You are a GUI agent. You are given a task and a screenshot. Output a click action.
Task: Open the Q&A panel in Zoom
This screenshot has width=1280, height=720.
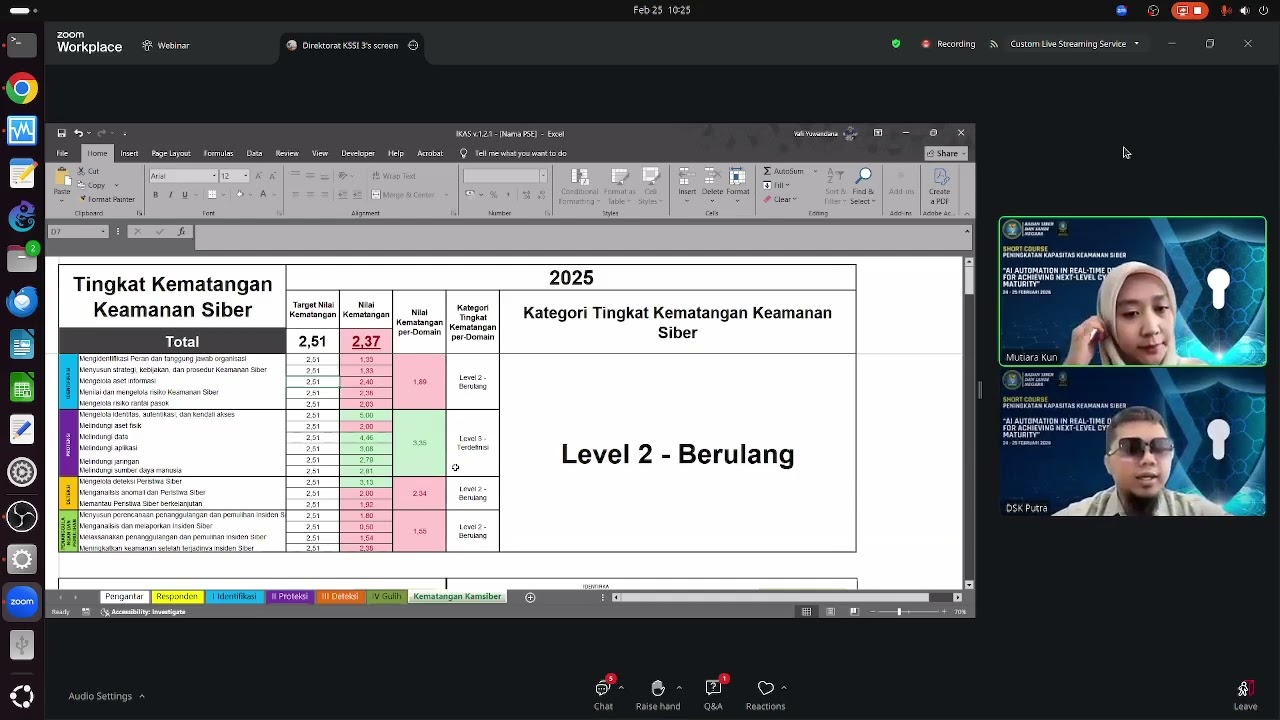(713, 694)
